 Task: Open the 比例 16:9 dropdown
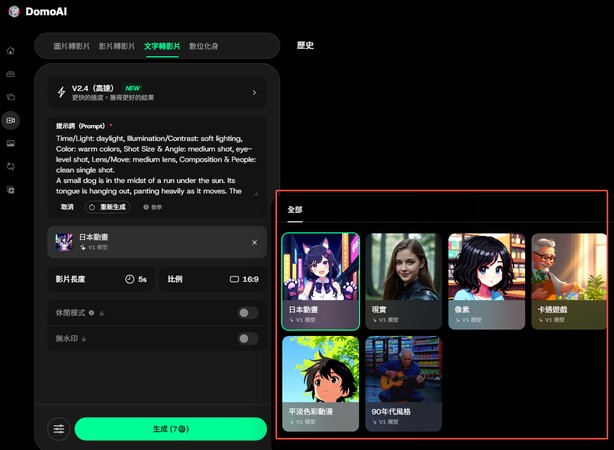click(213, 279)
